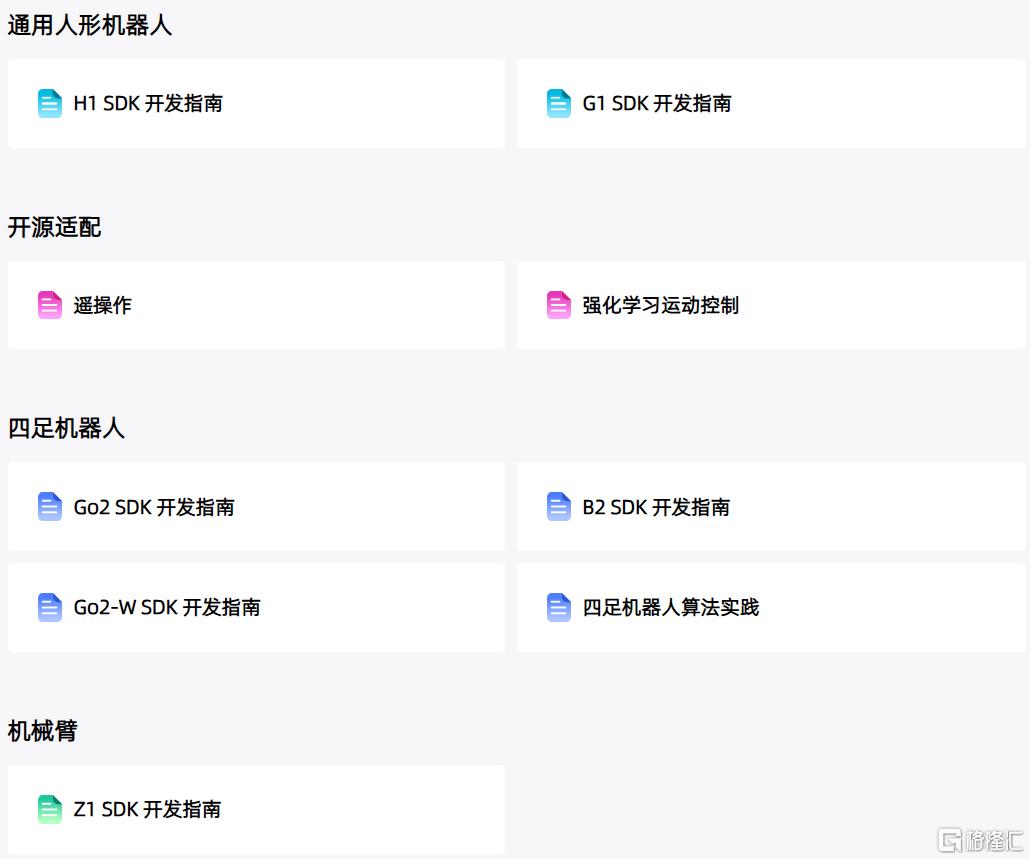Click the 四足机器人算法实践 document icon
Screen dimensions: 1030x860
coord(558,607)
